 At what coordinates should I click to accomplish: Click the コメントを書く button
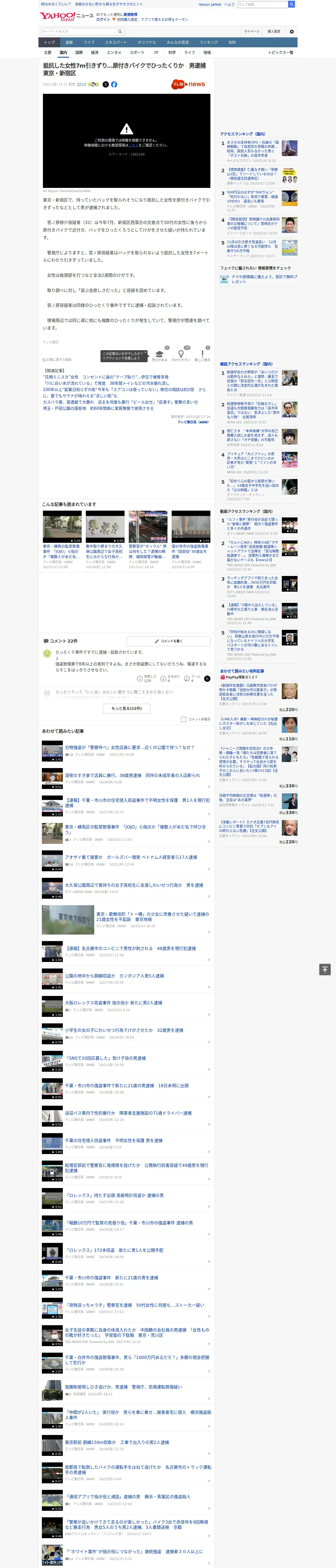pyautogui.click(x=169, y=641)
